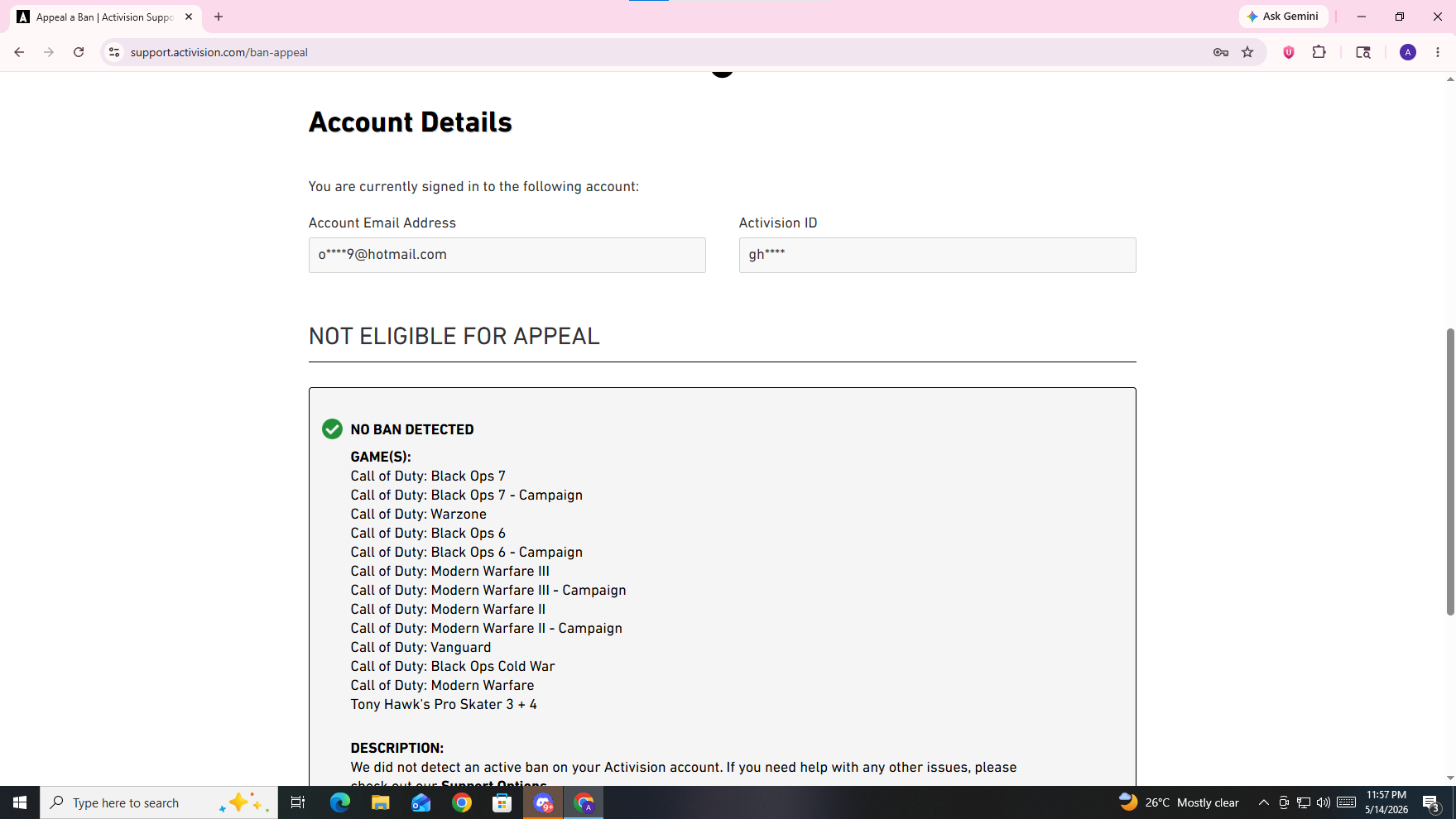Reload the ban appeal page

pyautogui.click(x=79, y=52)
